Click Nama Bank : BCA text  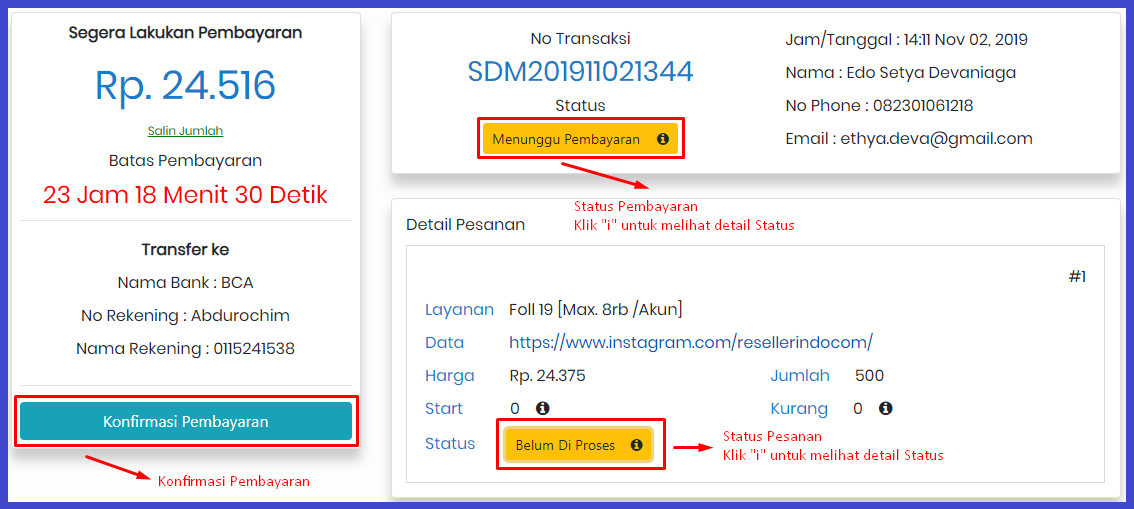click(185, 282)
